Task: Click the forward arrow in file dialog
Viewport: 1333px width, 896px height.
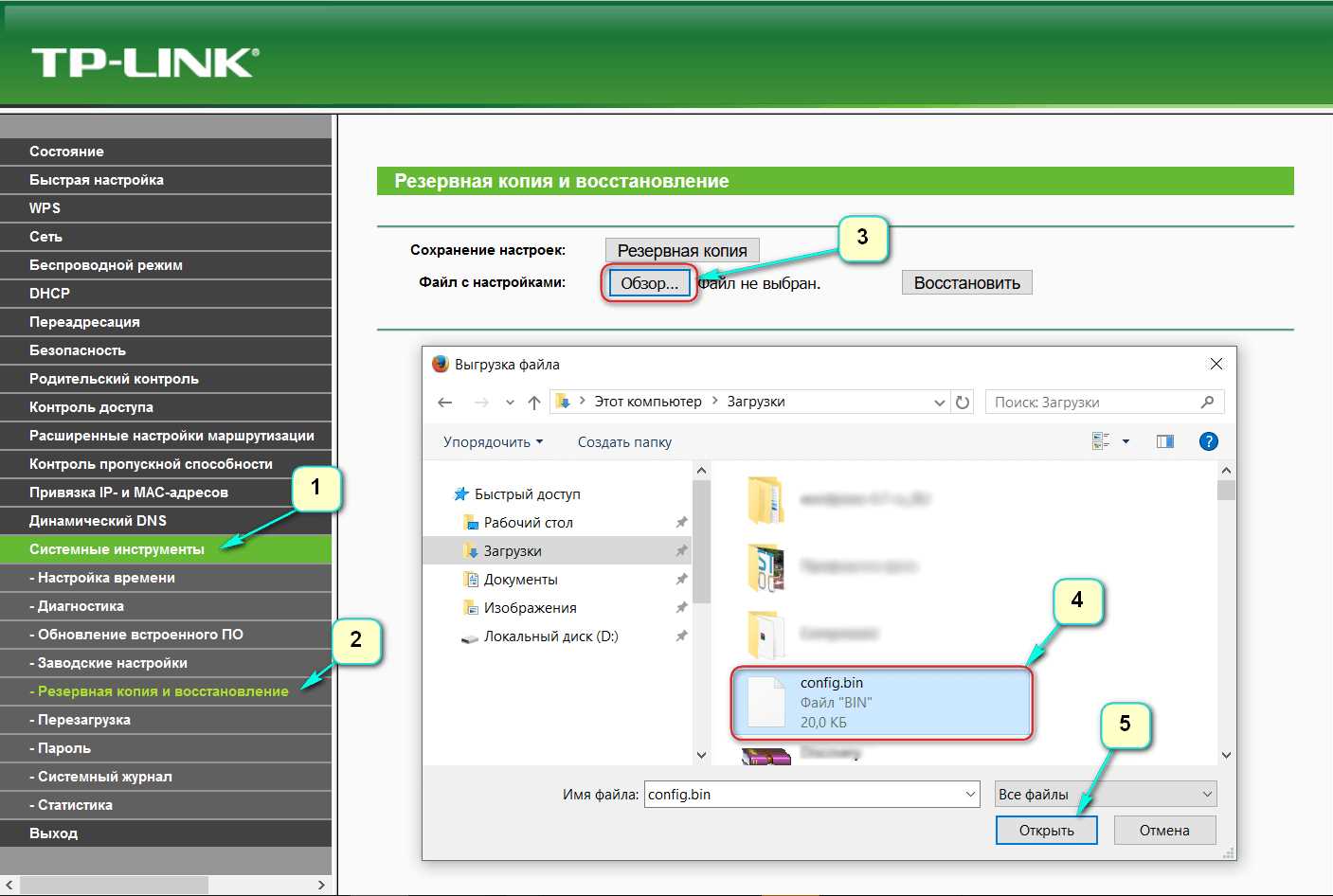Action: click(x=481, y=403)
